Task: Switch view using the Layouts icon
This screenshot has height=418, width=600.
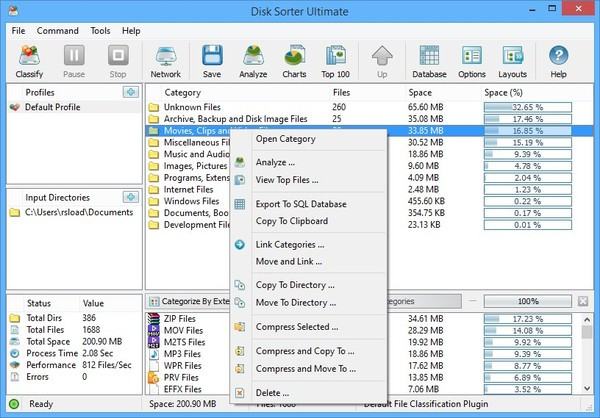Action: [513, 60]
